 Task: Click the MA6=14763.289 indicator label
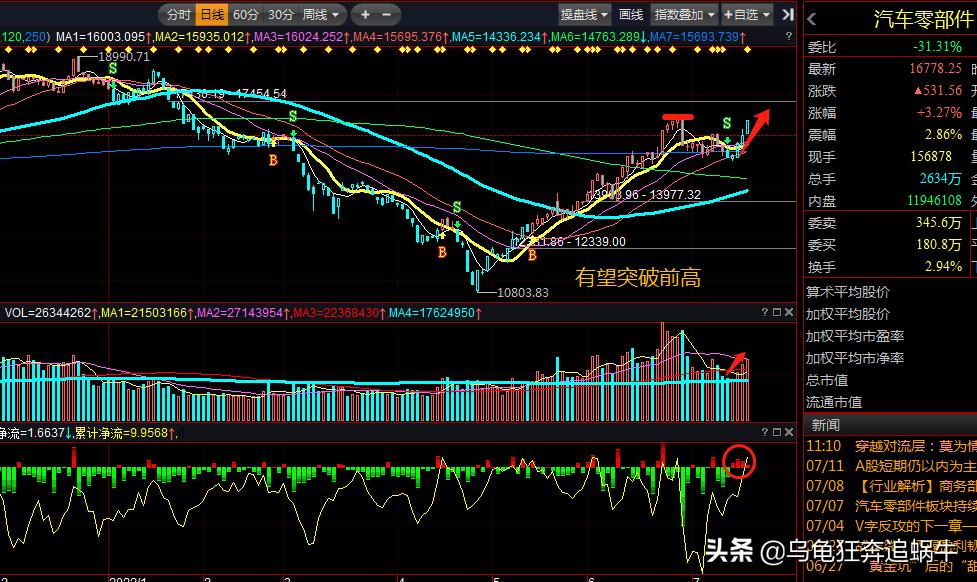pos(598,37)
